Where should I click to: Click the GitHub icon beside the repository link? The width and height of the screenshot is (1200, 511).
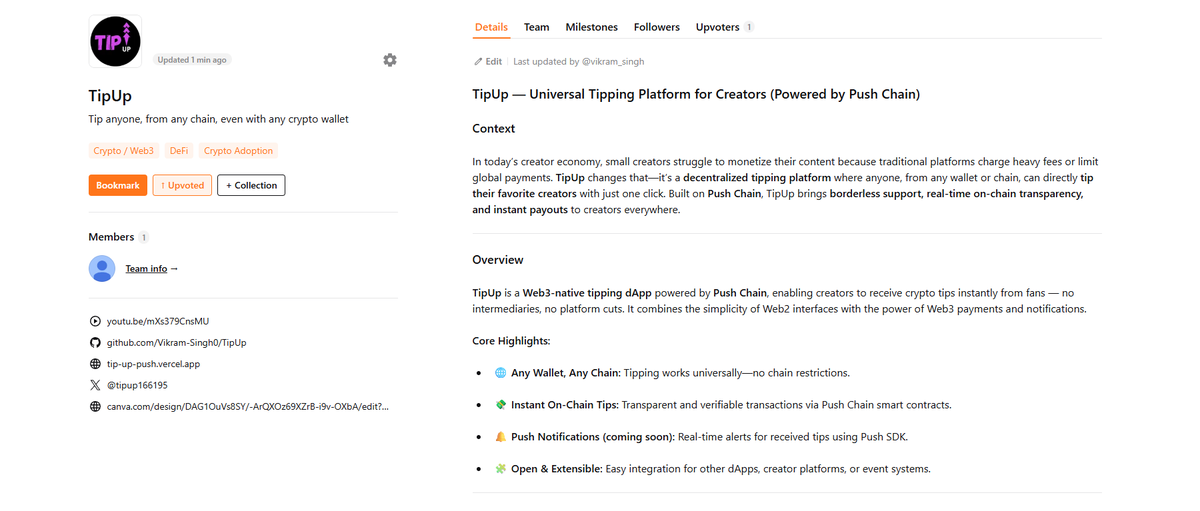pos(95,342)
